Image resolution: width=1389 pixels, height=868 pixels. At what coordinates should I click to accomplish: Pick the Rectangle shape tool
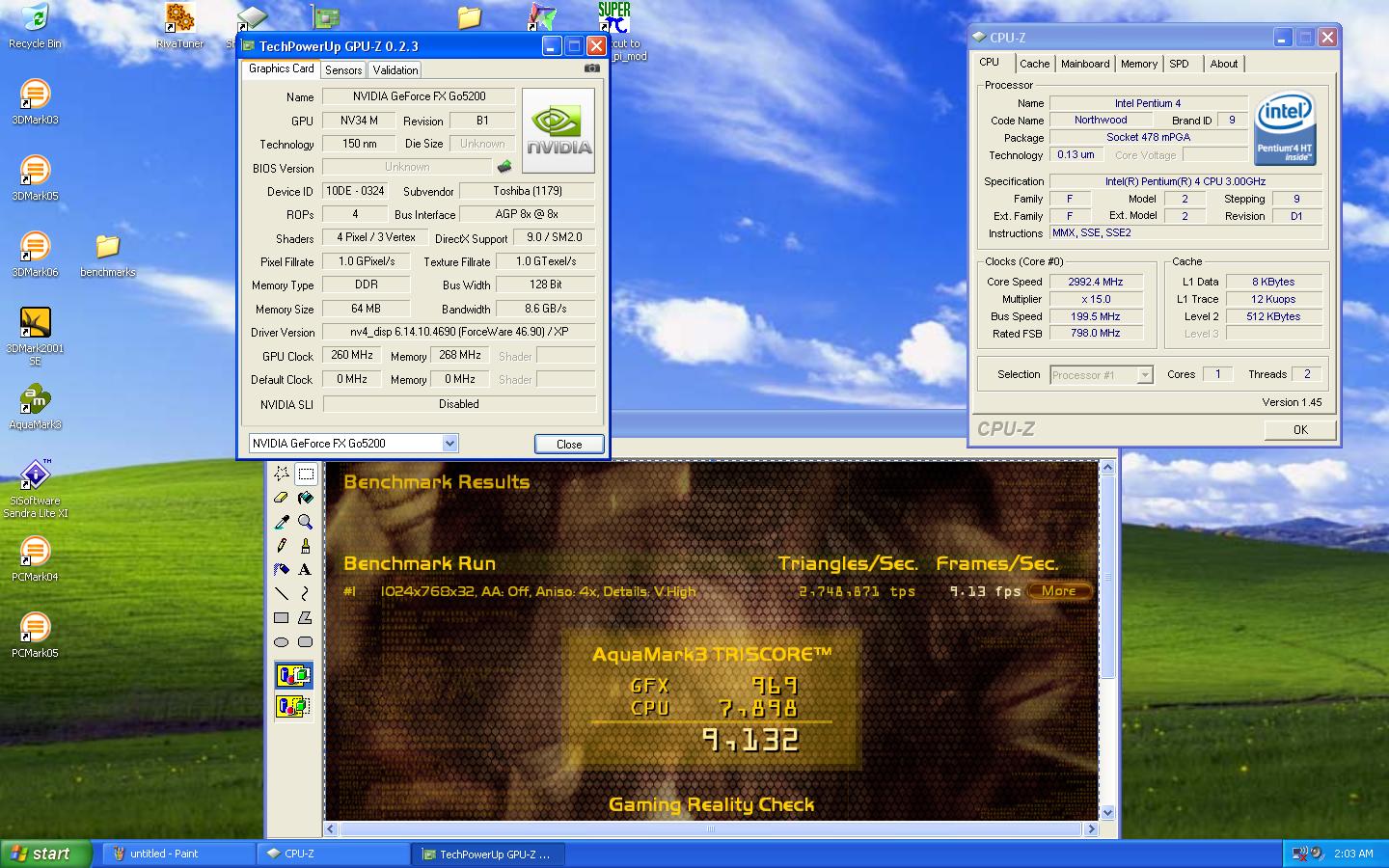click(282, 618)
